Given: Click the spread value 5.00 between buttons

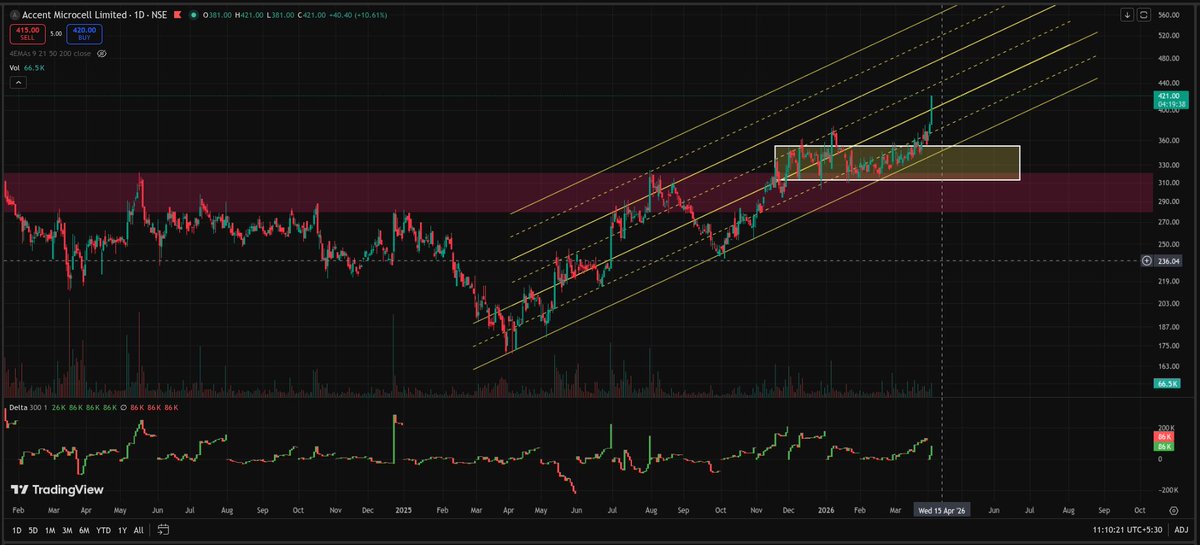Looking at the screenshot, I should pyautogui.click(x=55, y=35).
